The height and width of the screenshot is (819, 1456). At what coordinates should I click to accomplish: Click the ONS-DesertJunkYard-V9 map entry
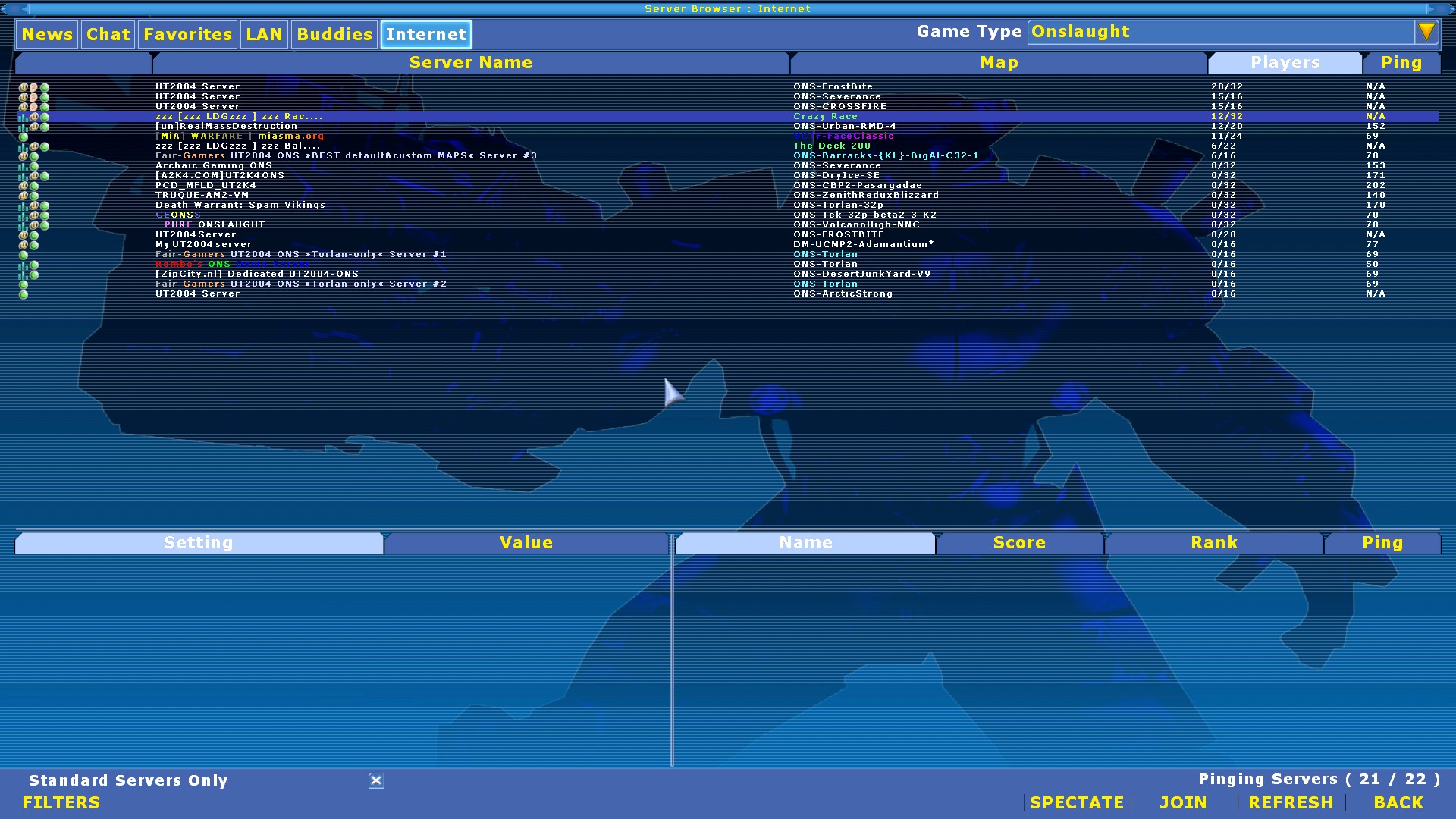(x=861, y=275)
